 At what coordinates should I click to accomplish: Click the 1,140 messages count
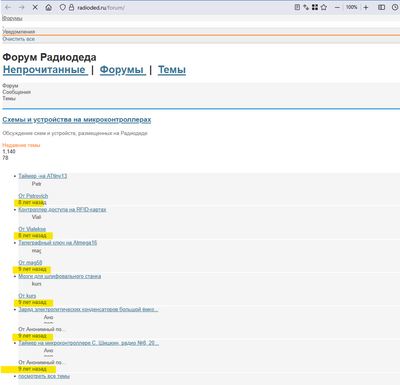(x=9, y=151)
